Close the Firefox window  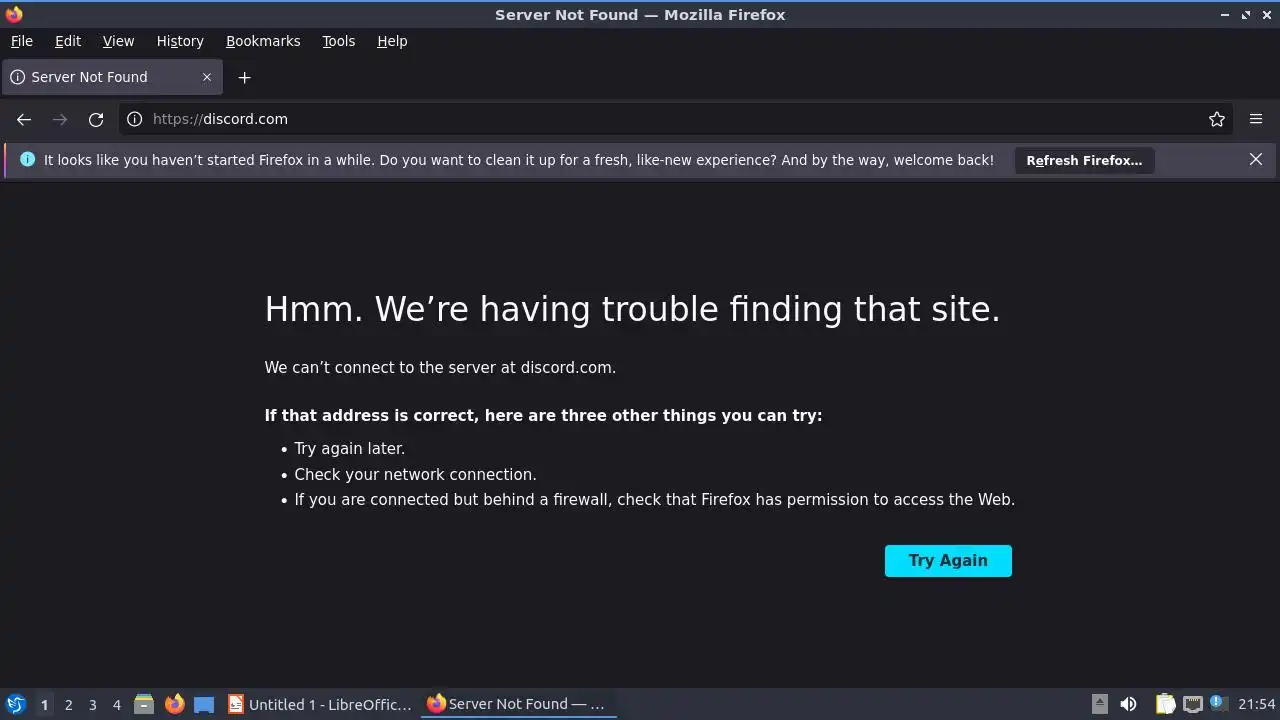tap(1266, 15)
